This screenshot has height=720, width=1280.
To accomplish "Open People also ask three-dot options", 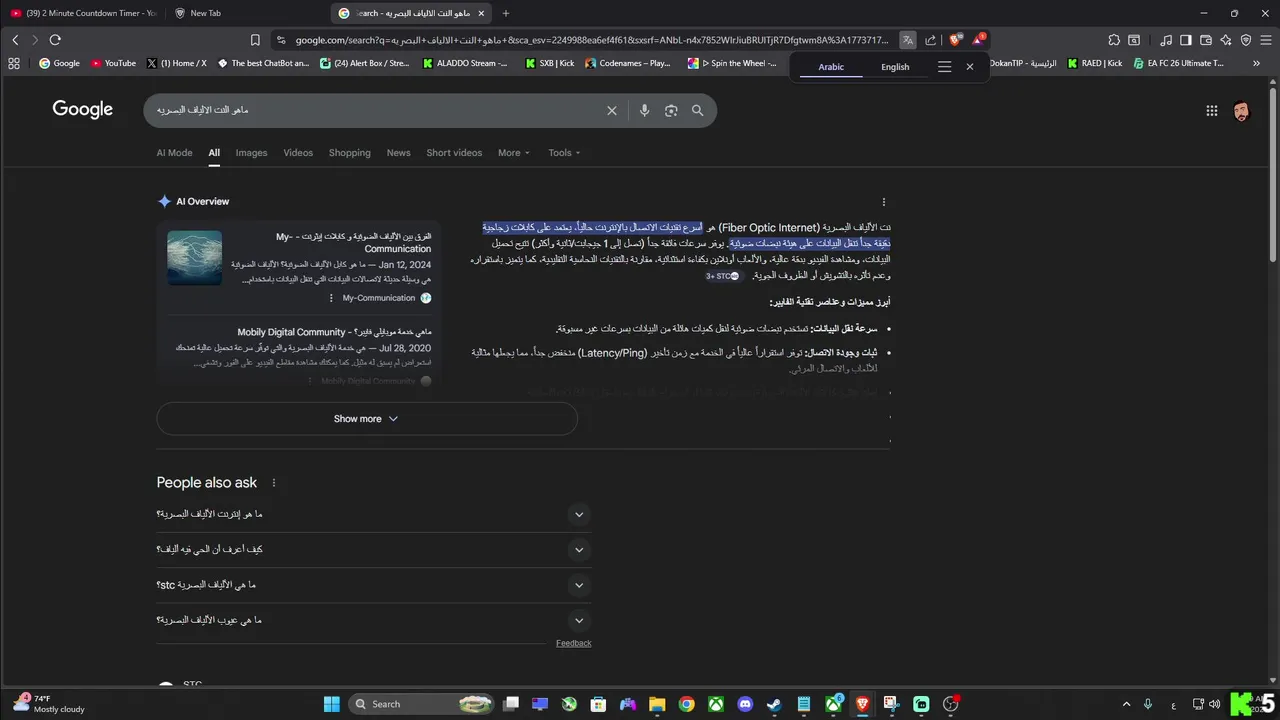I will tap(273, 483).
